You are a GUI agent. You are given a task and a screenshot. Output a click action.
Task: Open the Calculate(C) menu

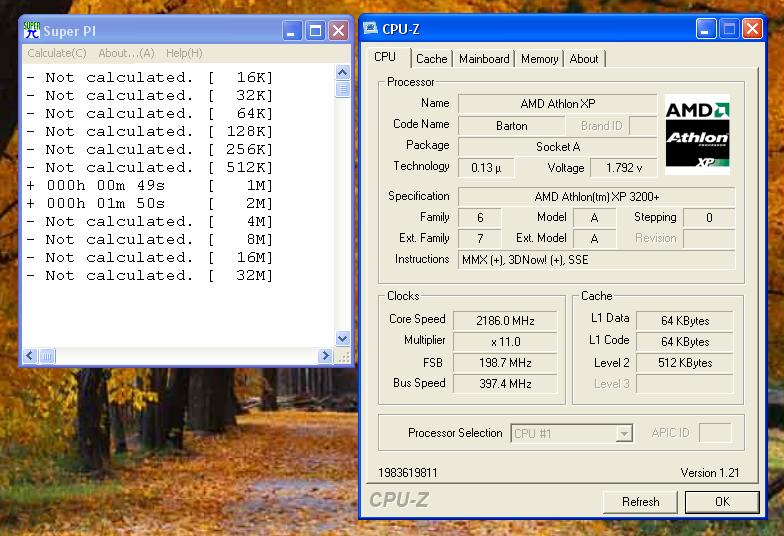click(x=57, y=53)
